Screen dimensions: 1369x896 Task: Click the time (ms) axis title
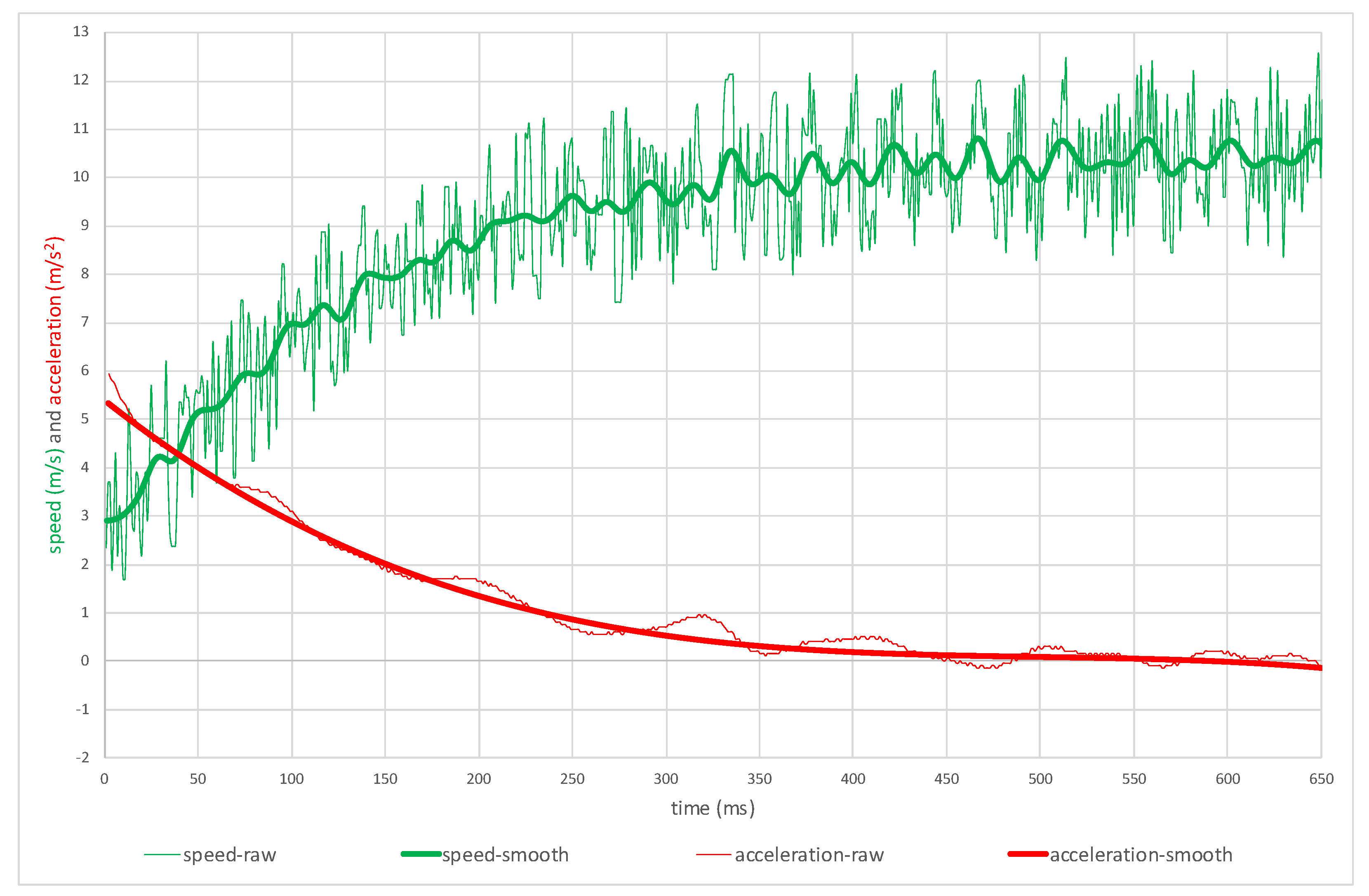point(713,809)
